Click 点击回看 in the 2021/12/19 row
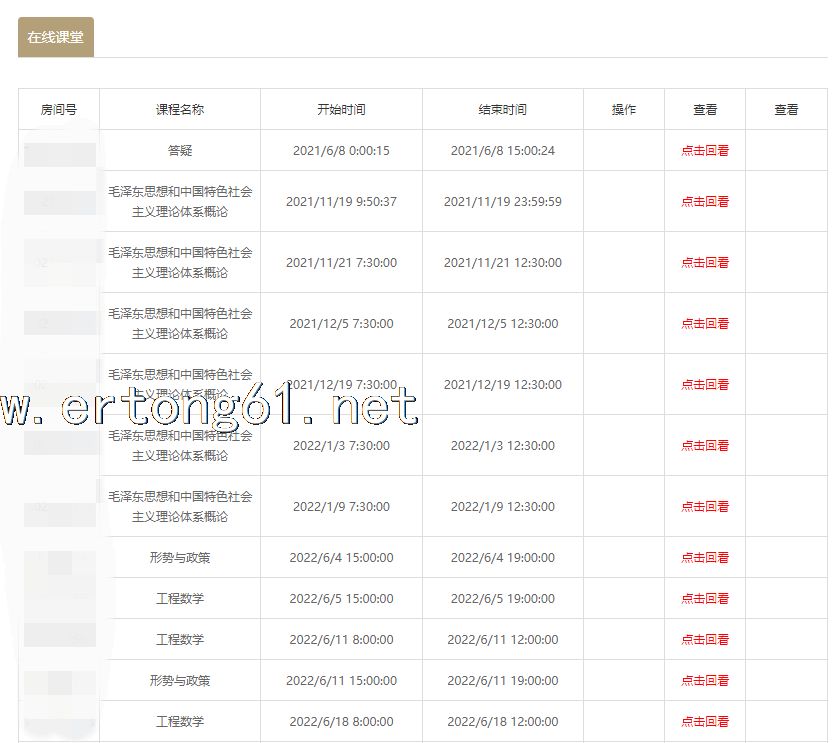 [x=705, y=385]
